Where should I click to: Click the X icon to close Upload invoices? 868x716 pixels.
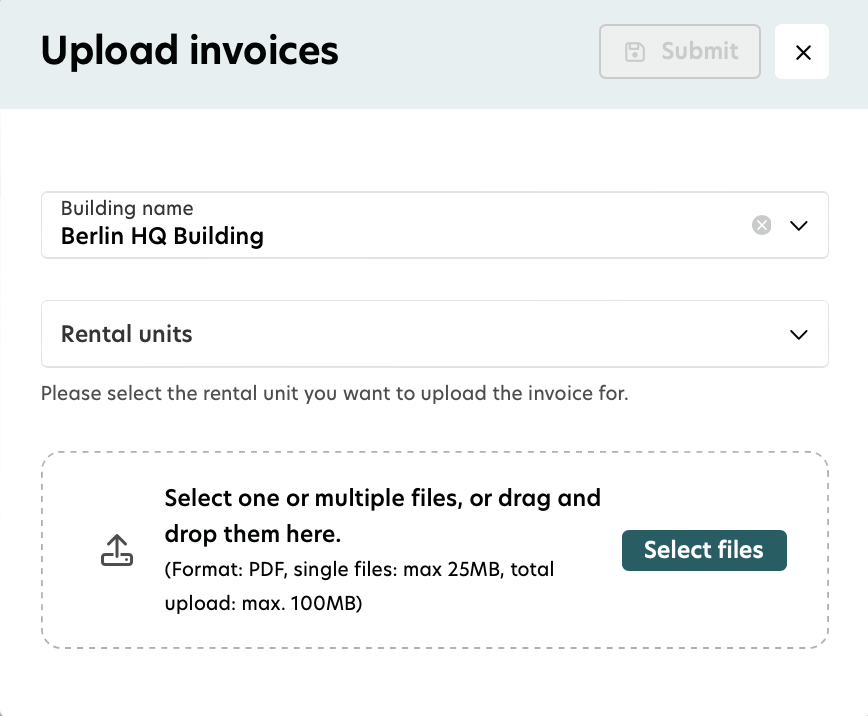(802, 51)
